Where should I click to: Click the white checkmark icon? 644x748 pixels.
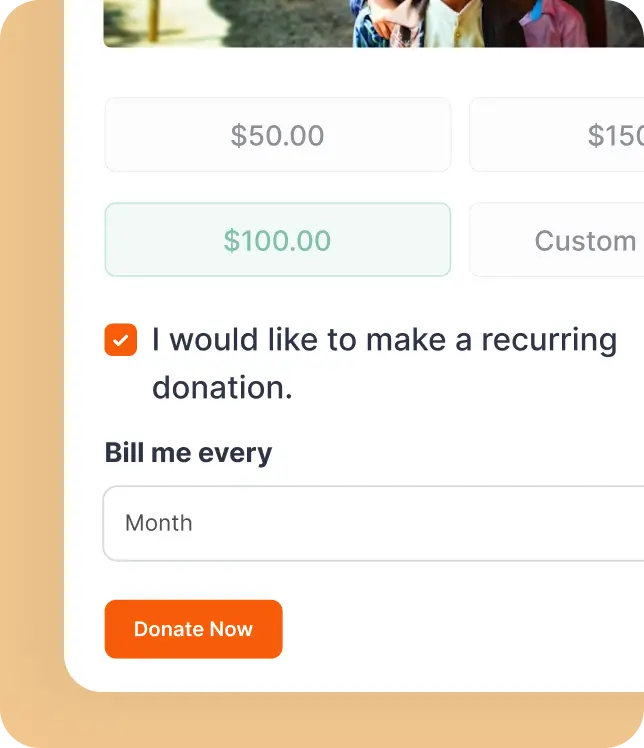(121, 340)
